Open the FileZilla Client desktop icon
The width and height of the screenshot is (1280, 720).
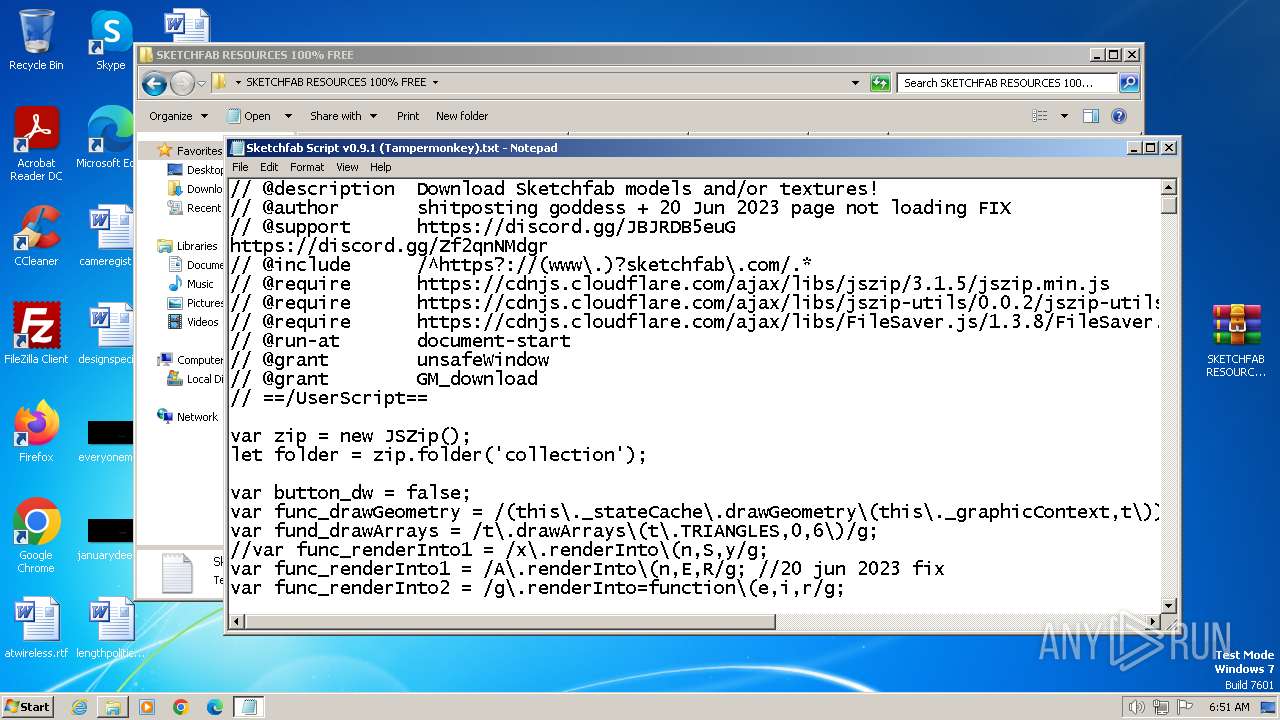(36, 334)
